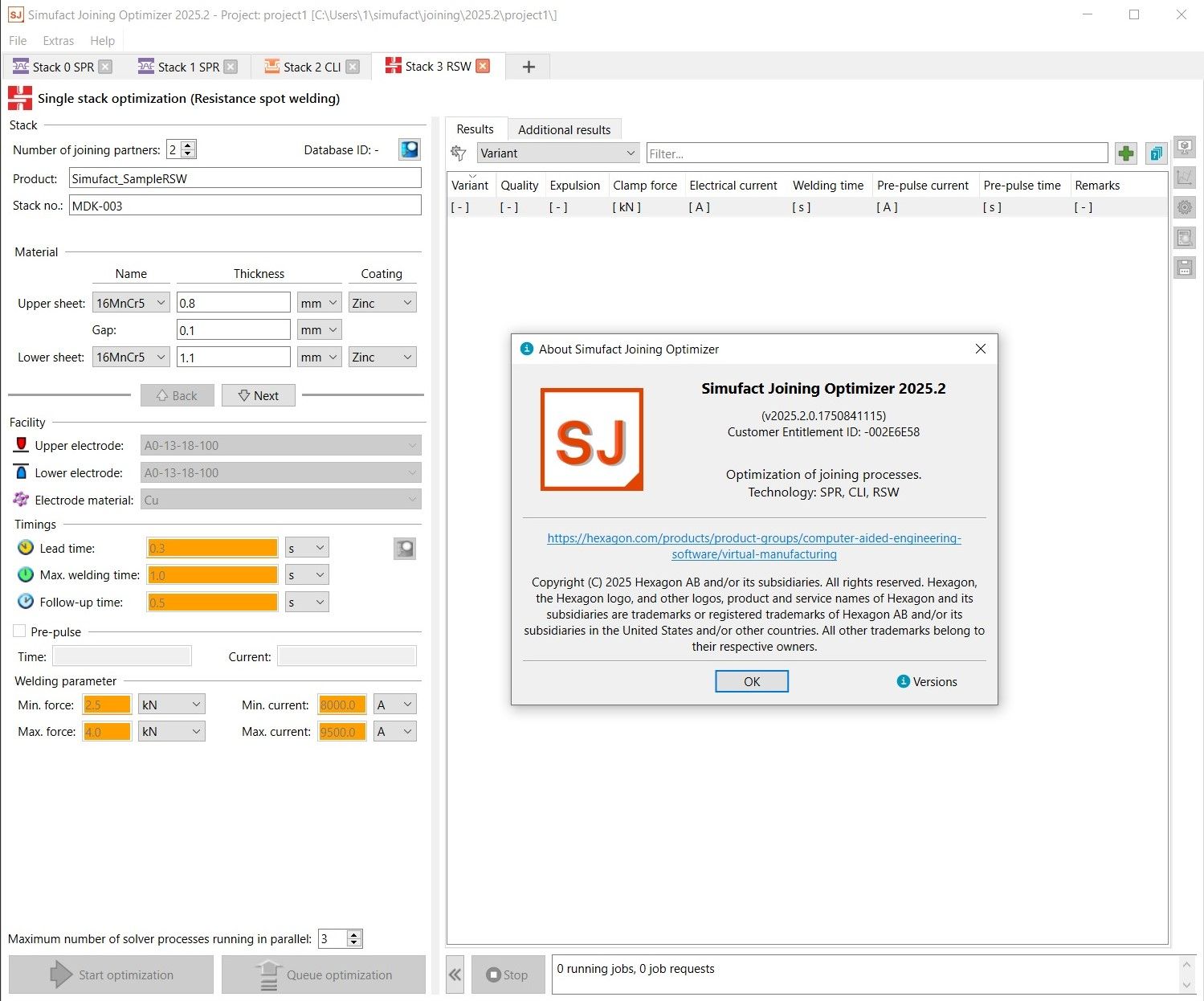The image size is (1204, 1001).
Task: Open the 3D result view icon on right sidebar
Action: (x=1184, y=147)
